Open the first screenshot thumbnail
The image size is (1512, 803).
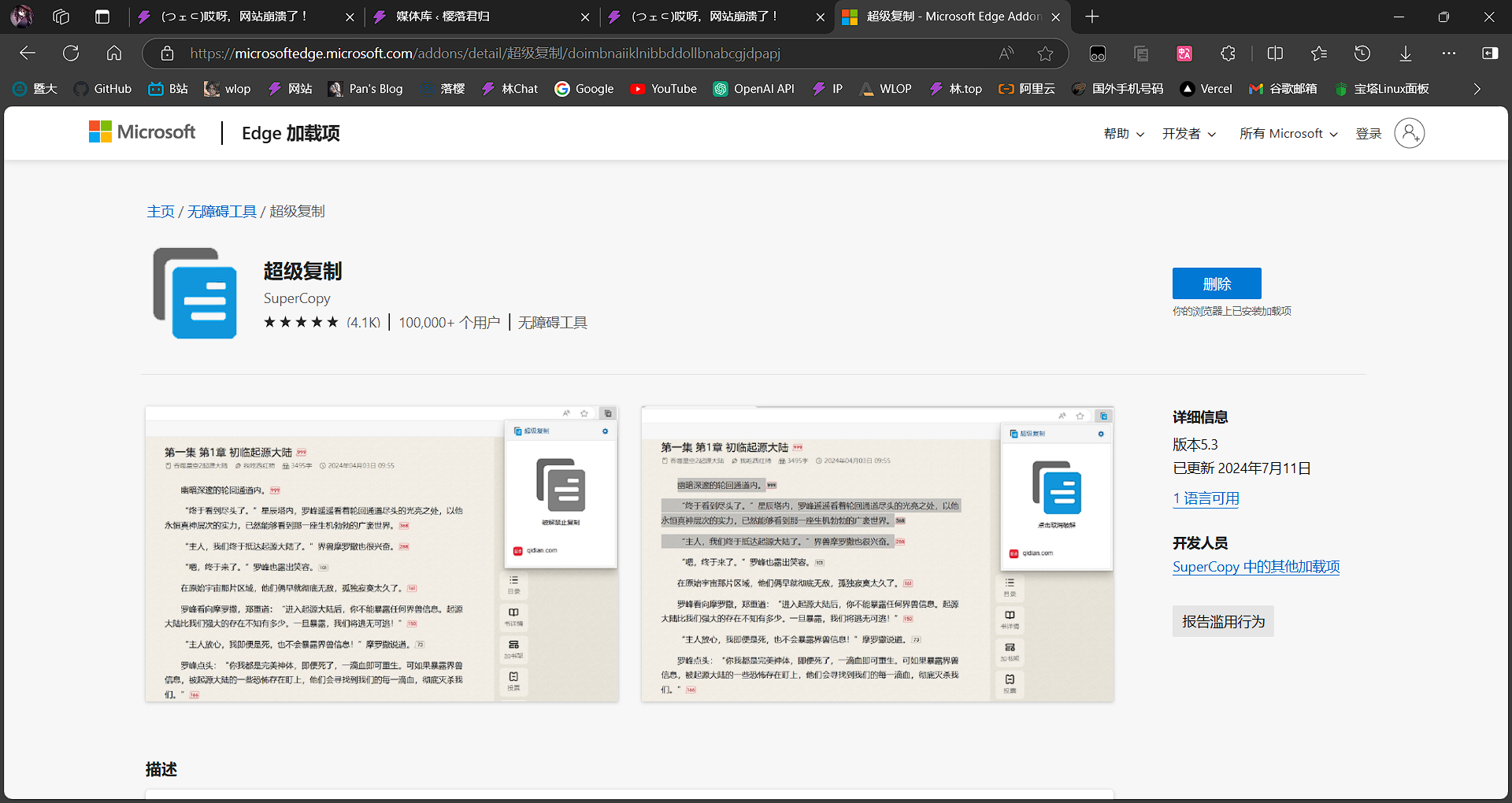[x=382, y=553]
